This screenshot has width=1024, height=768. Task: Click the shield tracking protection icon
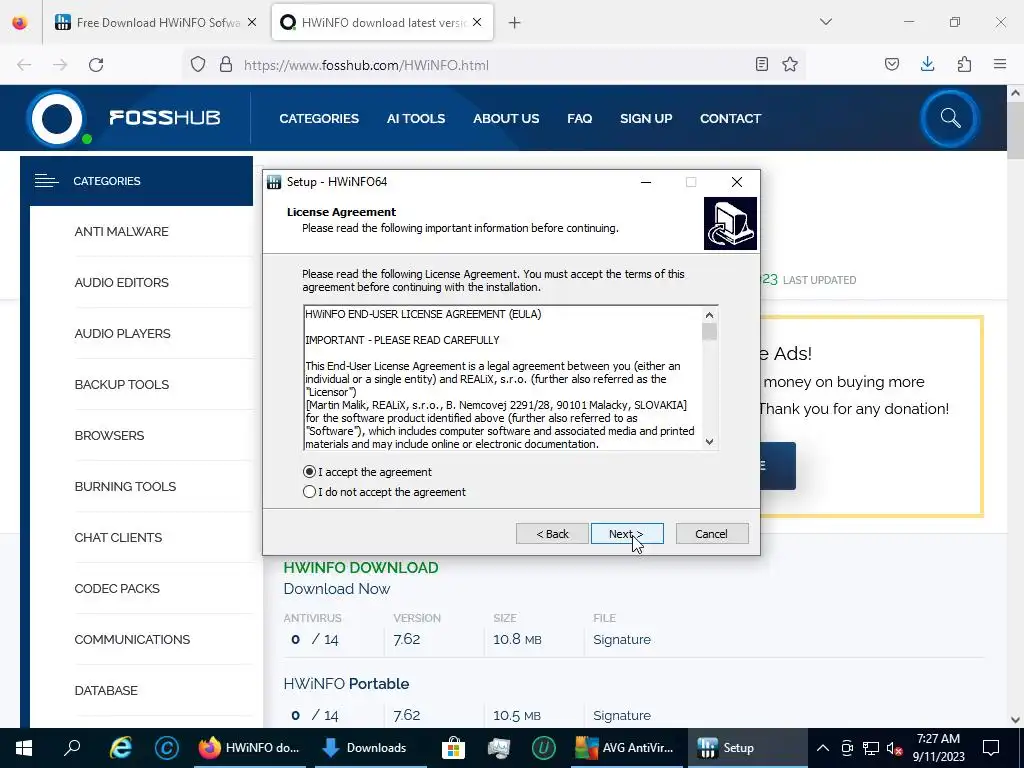198,65
